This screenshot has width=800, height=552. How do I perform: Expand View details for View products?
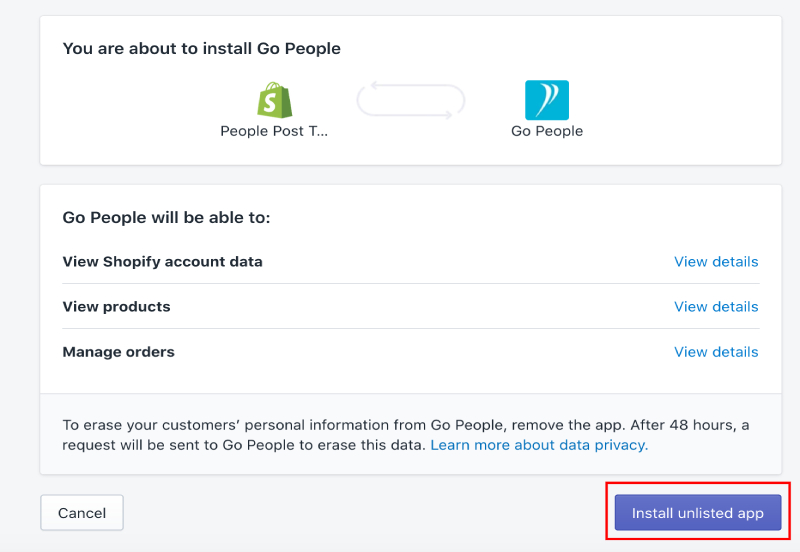click(716, 307)
